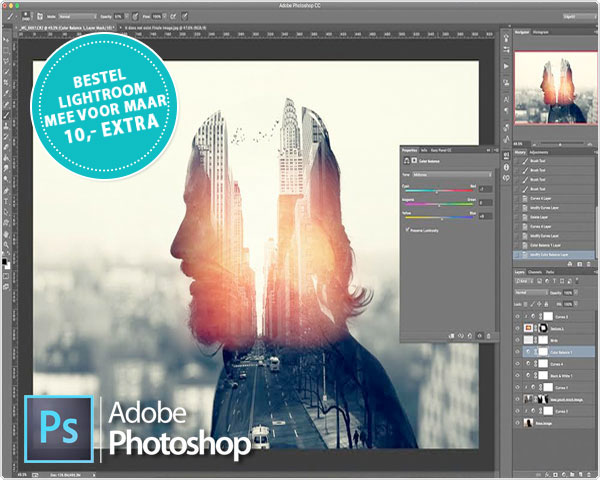The width and height of the screenshot is (600, 480).
Task: Select the Modify Color Balance Layer history state
Action: pyautogui.click(x=553, y=255)
